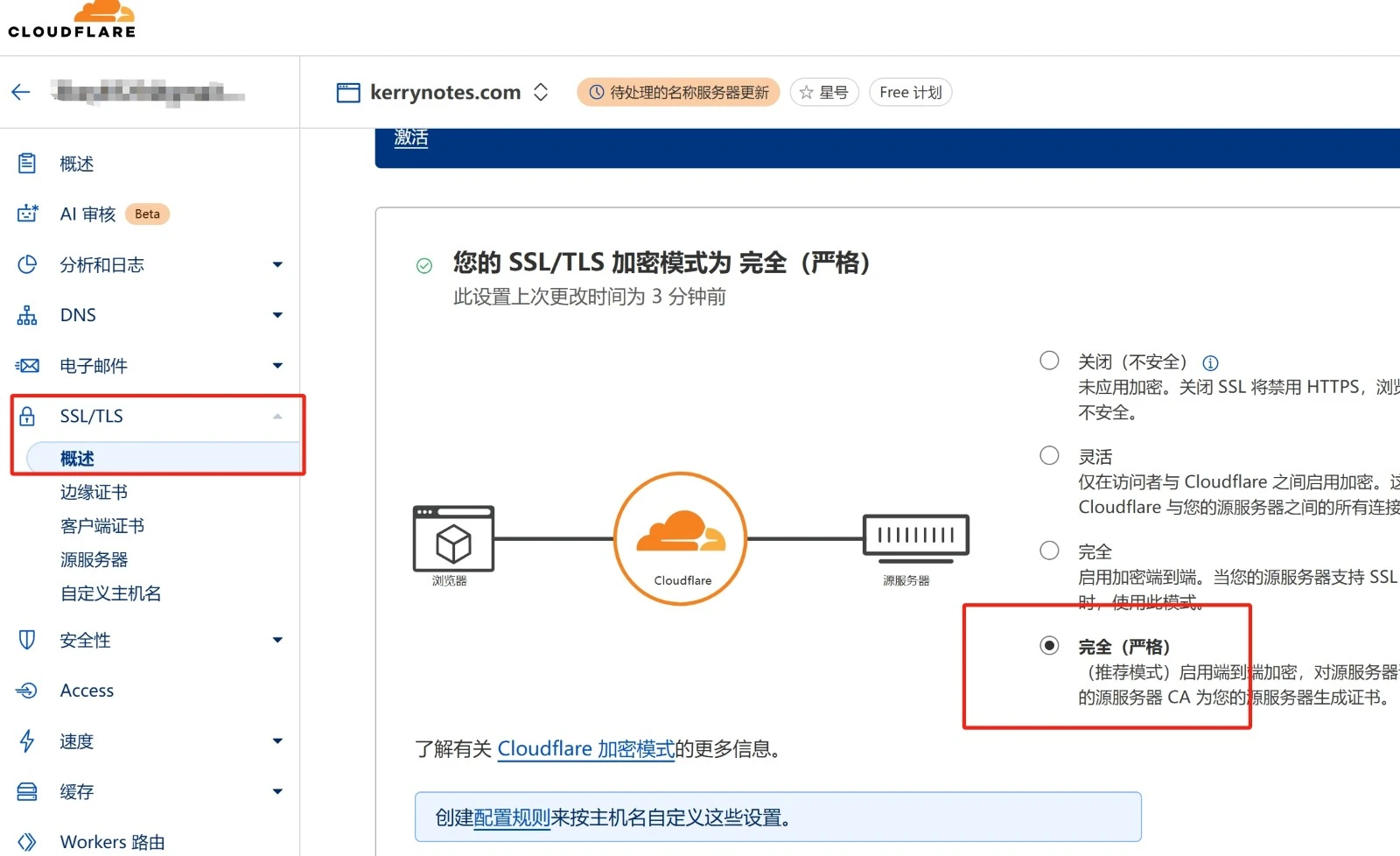Go back using the left arrow icon
Viewport: 1400px width, 856px height.
coord(21,92)
